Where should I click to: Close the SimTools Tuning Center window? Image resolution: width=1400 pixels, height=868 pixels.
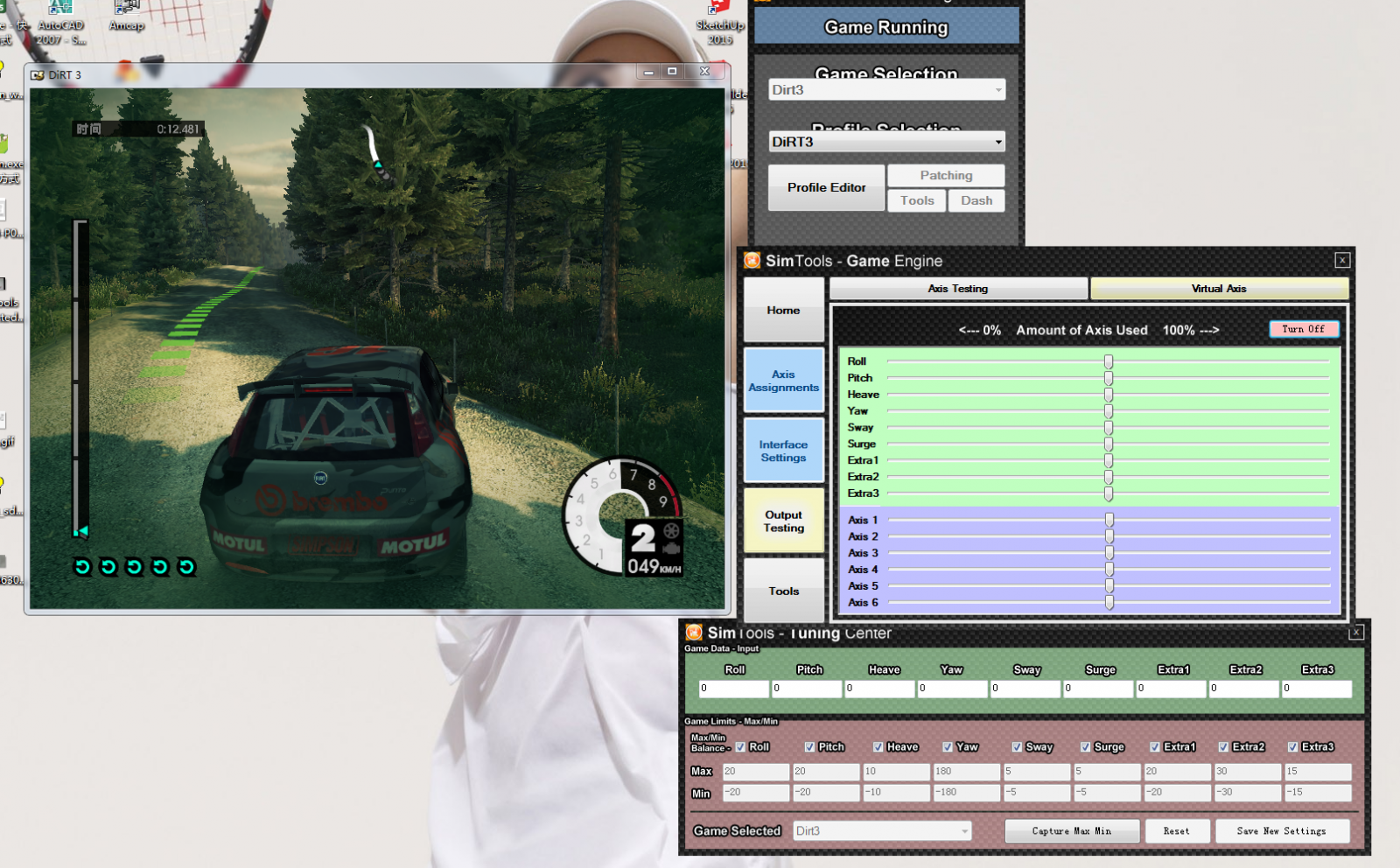[1356, 632]
